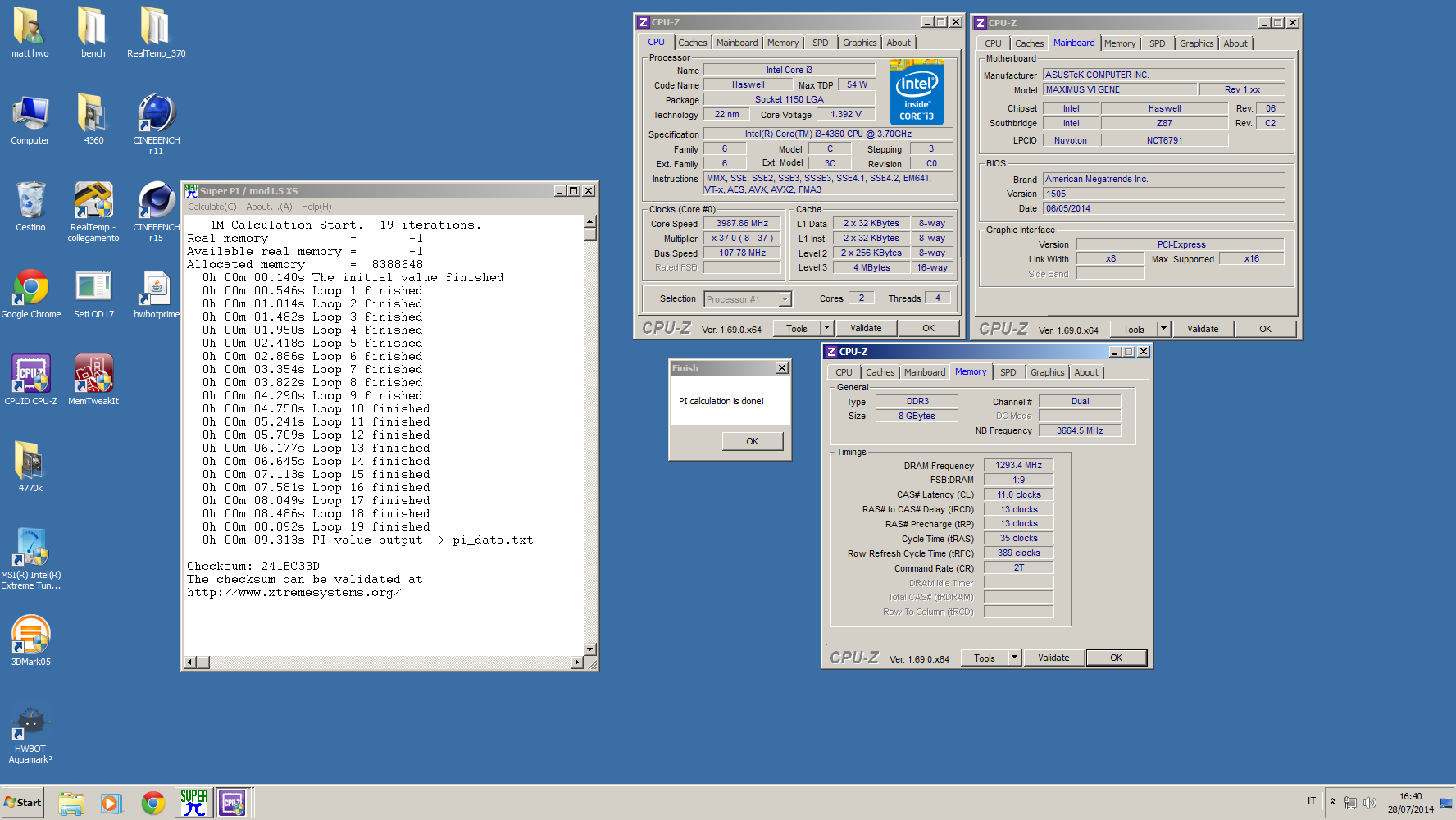Launch CINEBENCH r15 shortcut
The width and height of the screenshot is (1456, 820).
(156, 212)
